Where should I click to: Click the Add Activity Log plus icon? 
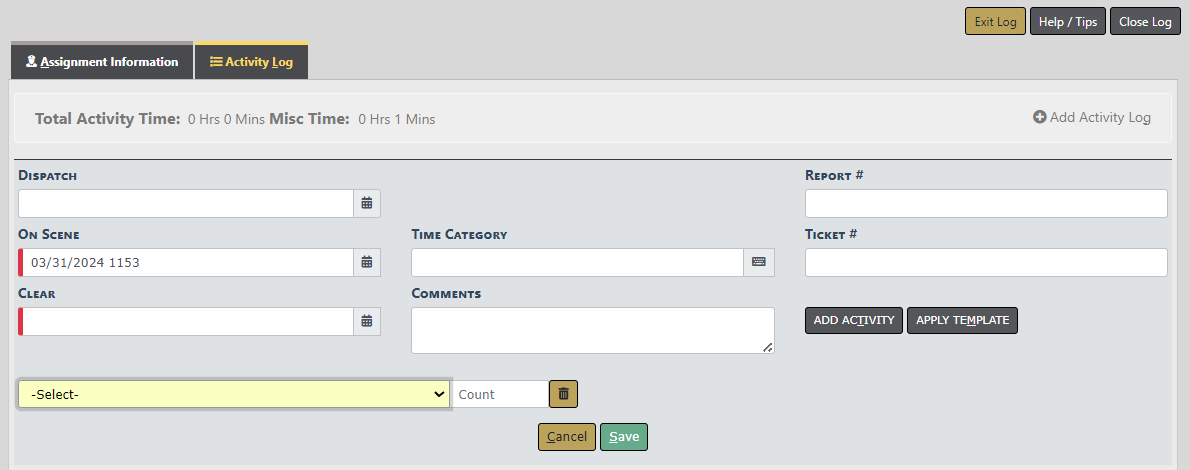point(1040,117)
